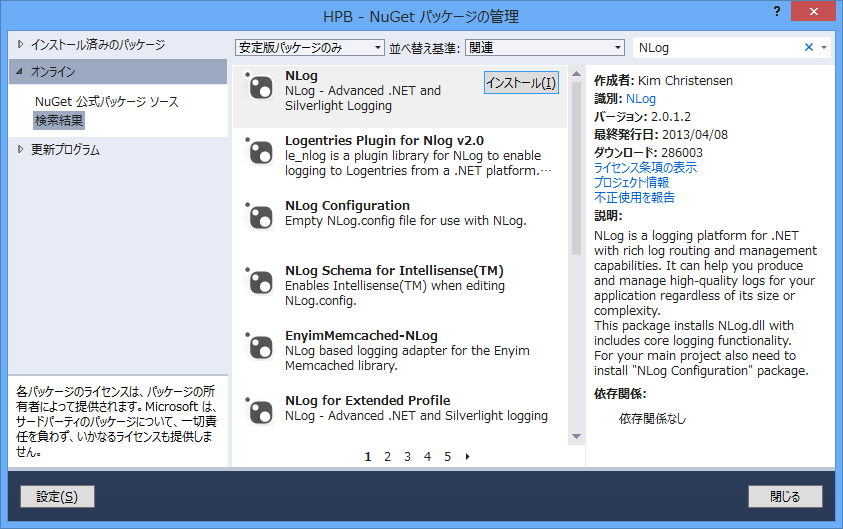Click the NLog Configuration package icon

(260, 216)
